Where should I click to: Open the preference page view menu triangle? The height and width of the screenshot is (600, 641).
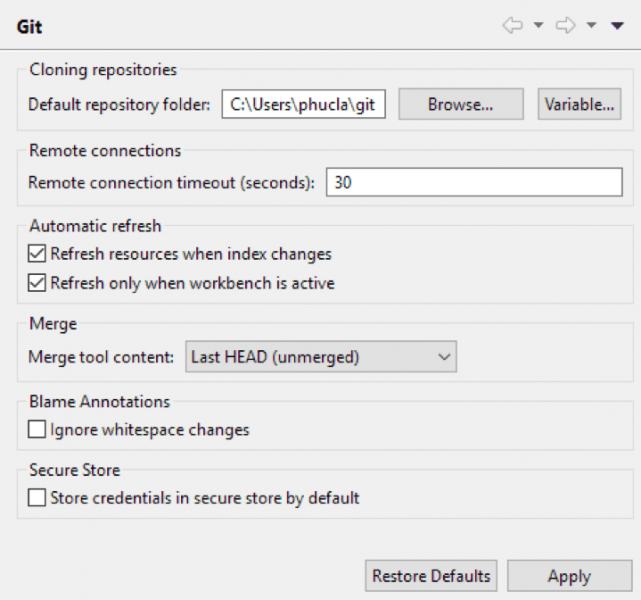click(617, 26)
